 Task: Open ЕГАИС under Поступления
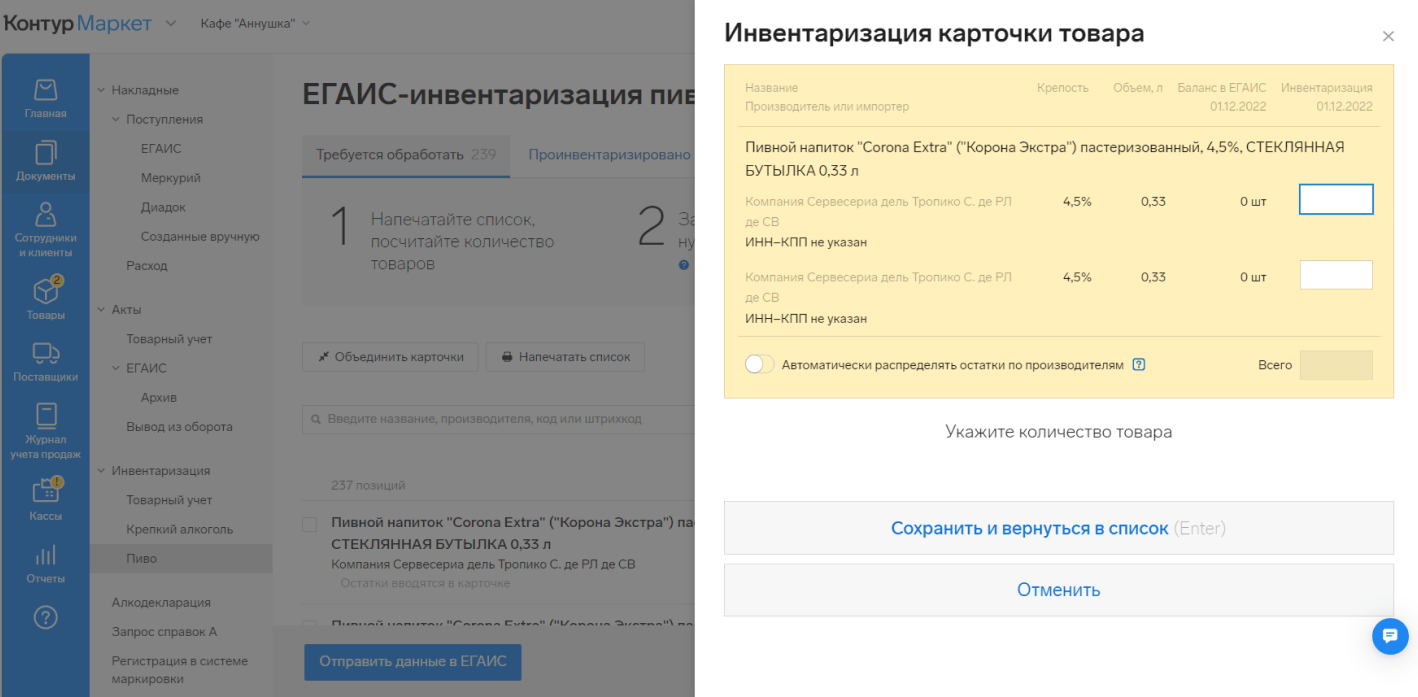161,149
